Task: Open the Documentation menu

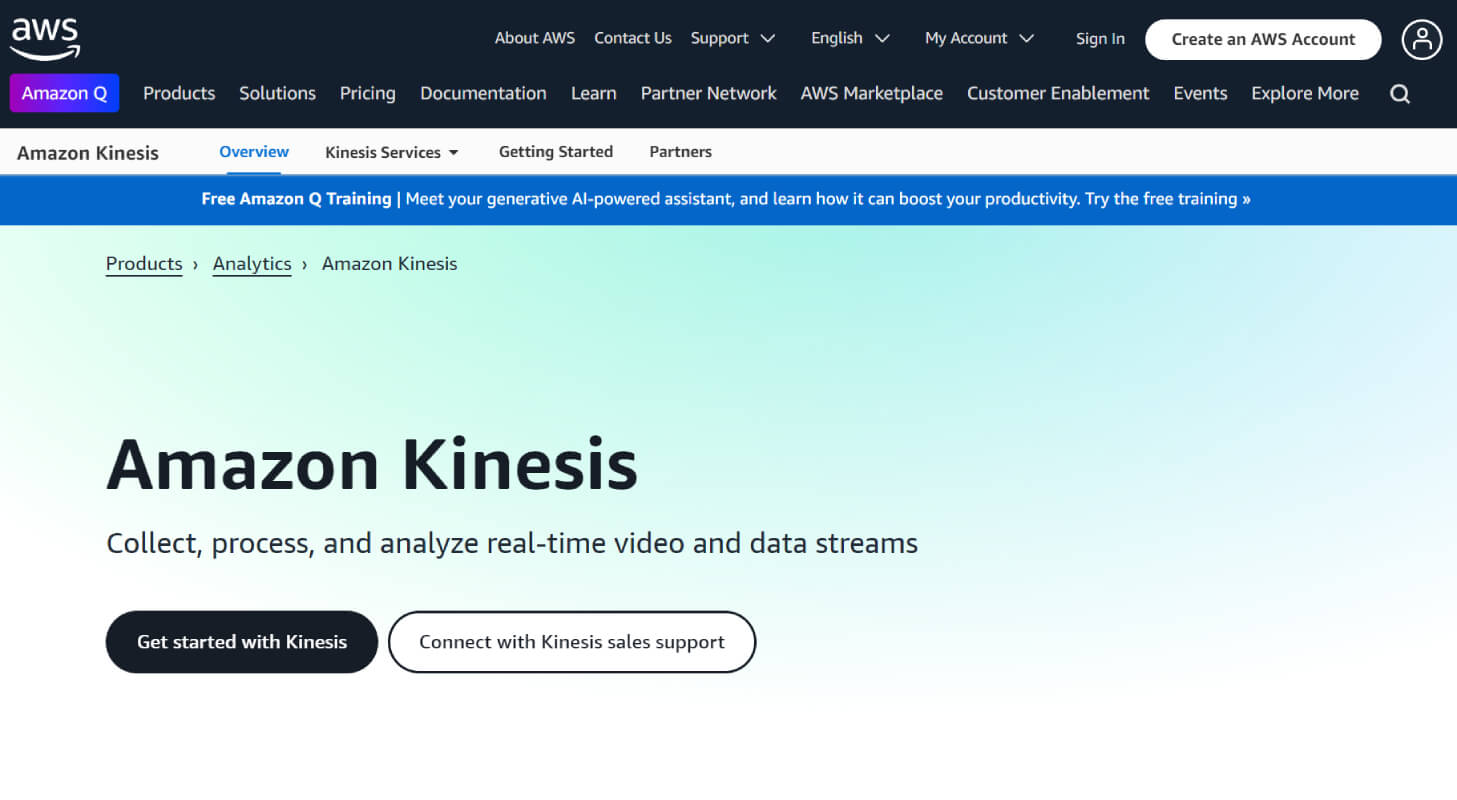Action: pyautogui.click(x=483, y=93)
